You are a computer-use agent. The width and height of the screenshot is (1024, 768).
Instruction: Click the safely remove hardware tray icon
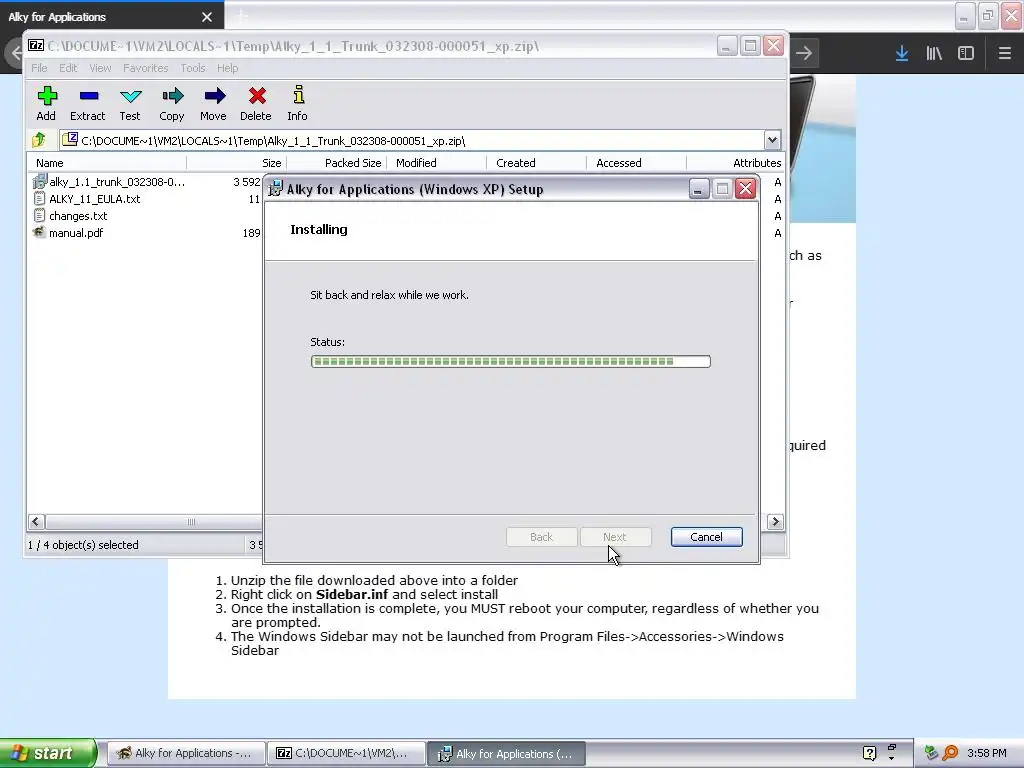(x=931, y=753)
